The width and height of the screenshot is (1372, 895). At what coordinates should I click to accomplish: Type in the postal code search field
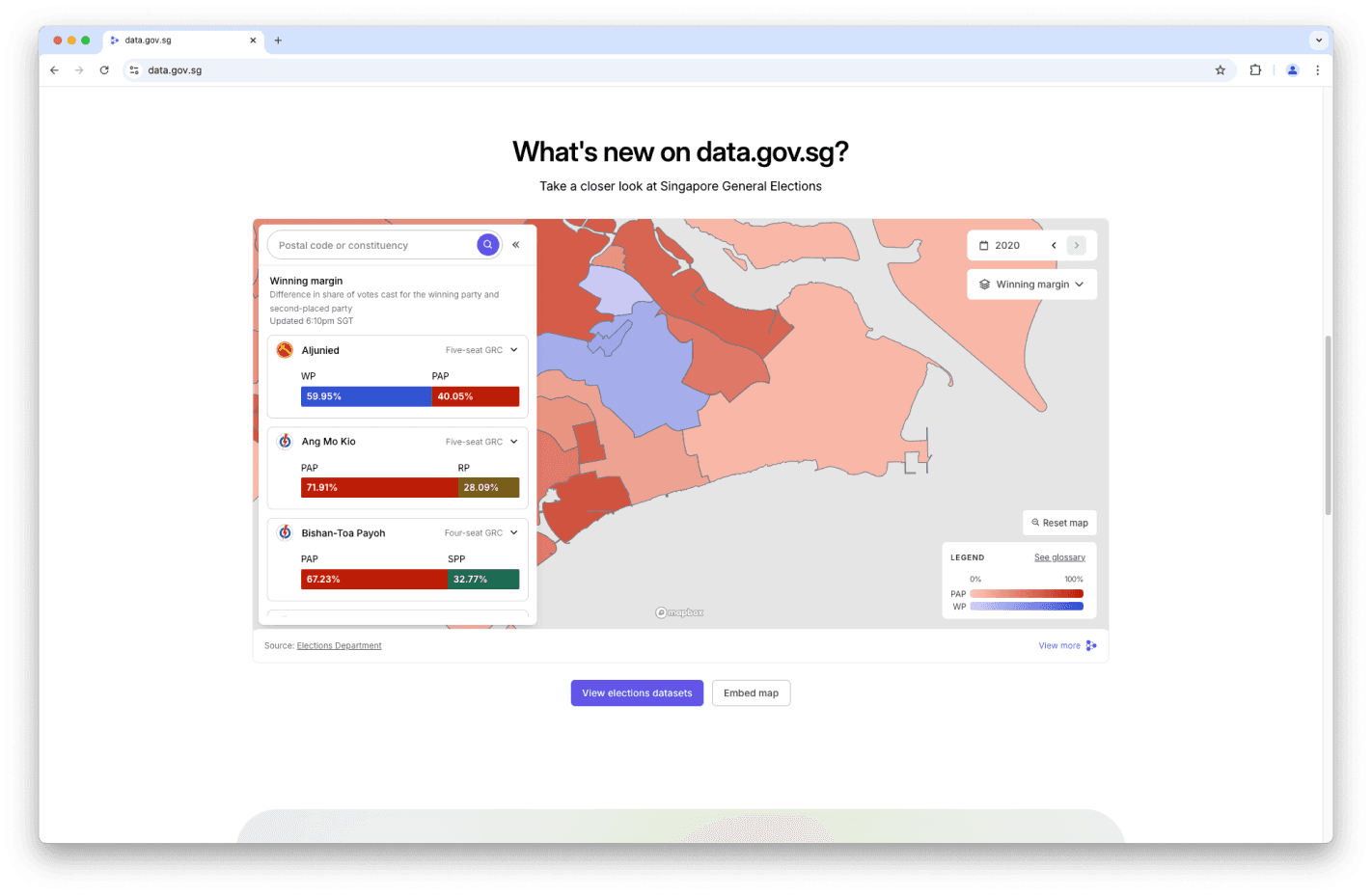[371, 246]
